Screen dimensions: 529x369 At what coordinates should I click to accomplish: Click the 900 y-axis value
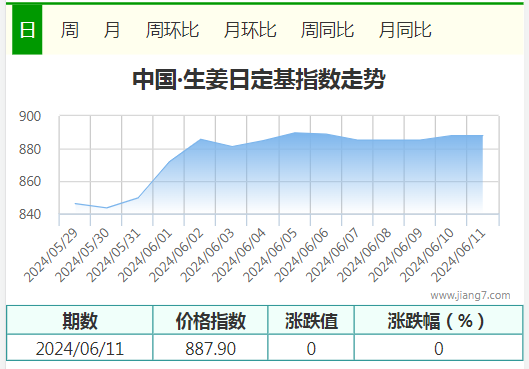[x=30, y=116]
